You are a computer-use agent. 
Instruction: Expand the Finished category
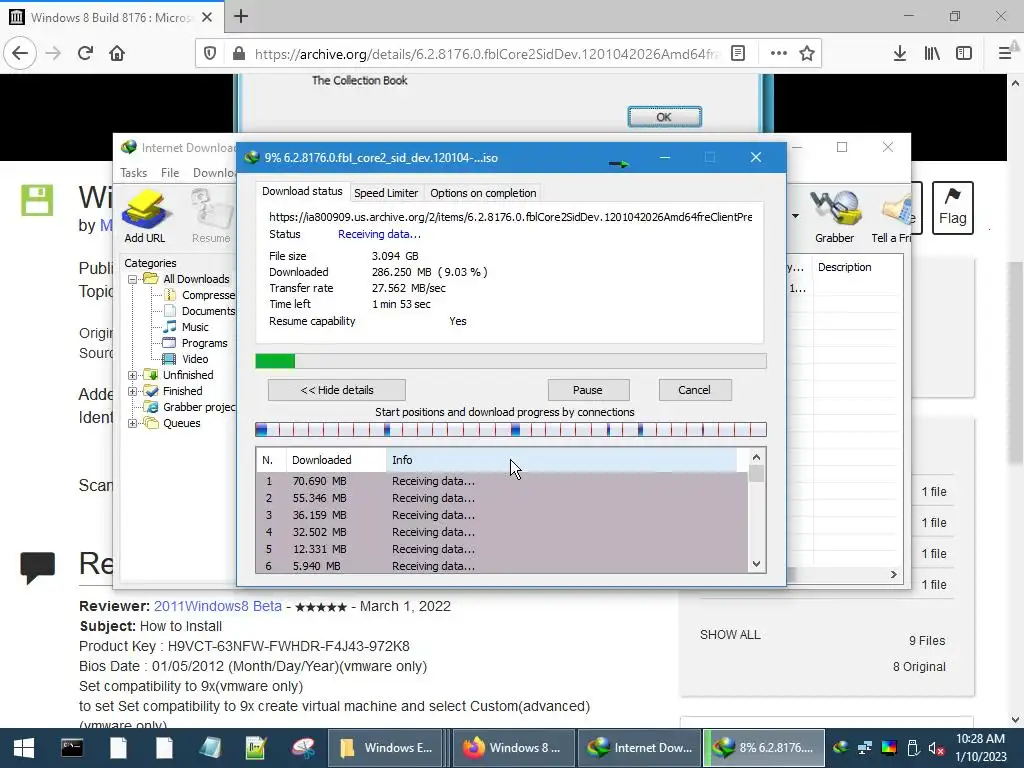coord(133,391)
